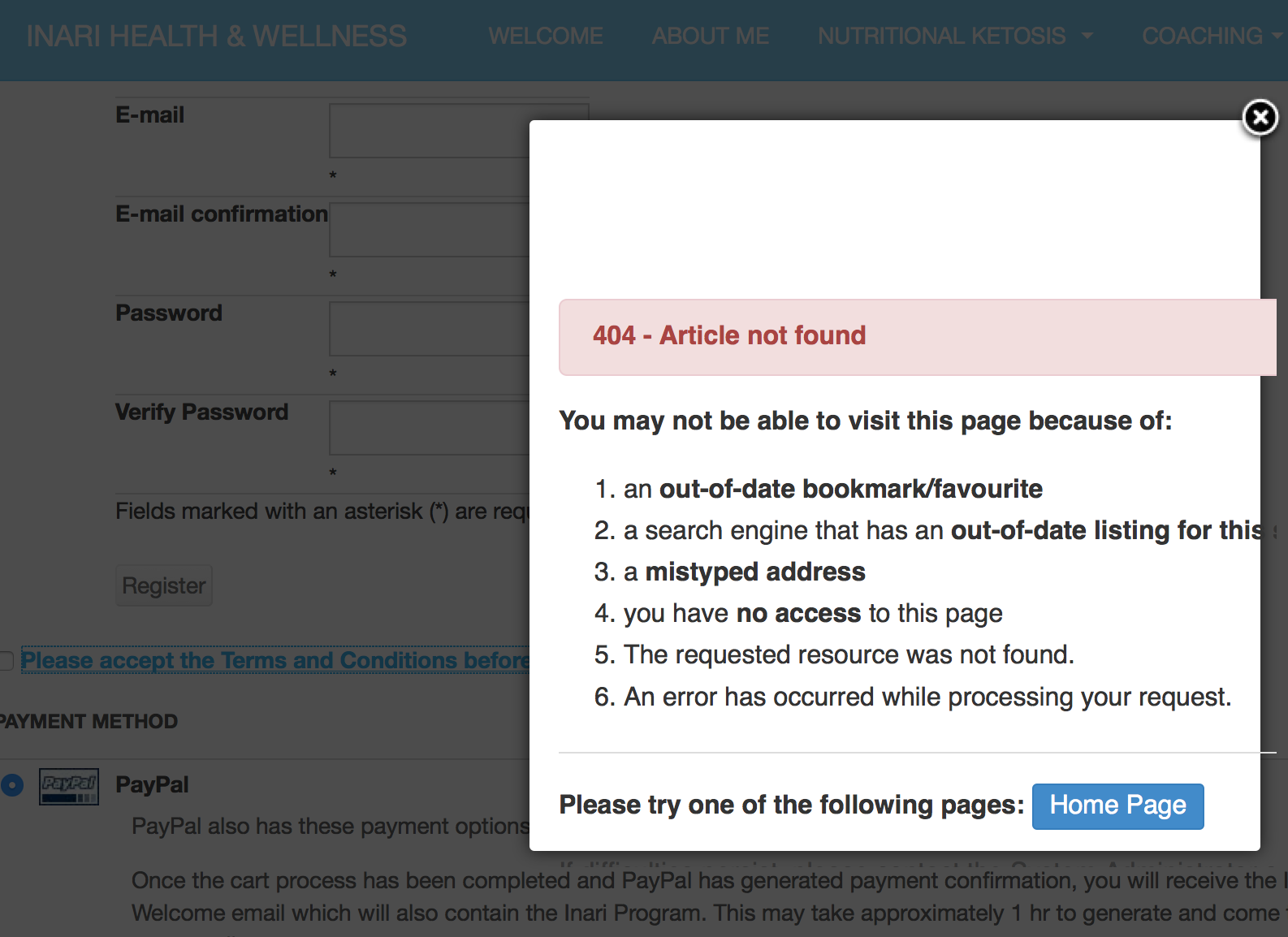1288x937 pixels.
Task: Click the Inari Health & Wellness site title
Action: [217, 37]
